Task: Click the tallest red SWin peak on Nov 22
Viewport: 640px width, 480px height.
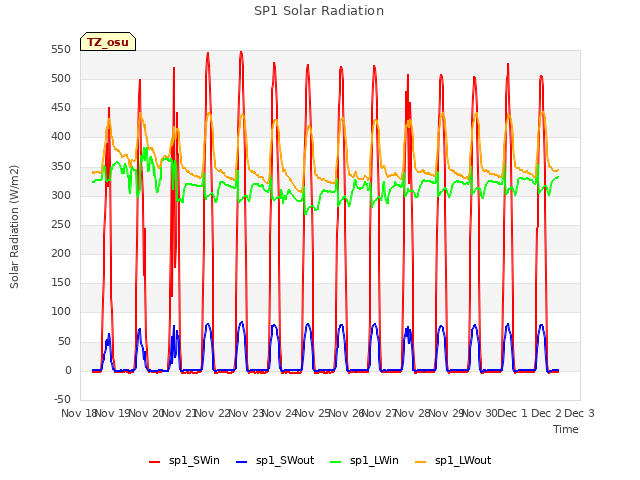Action: tap(241, 52)
